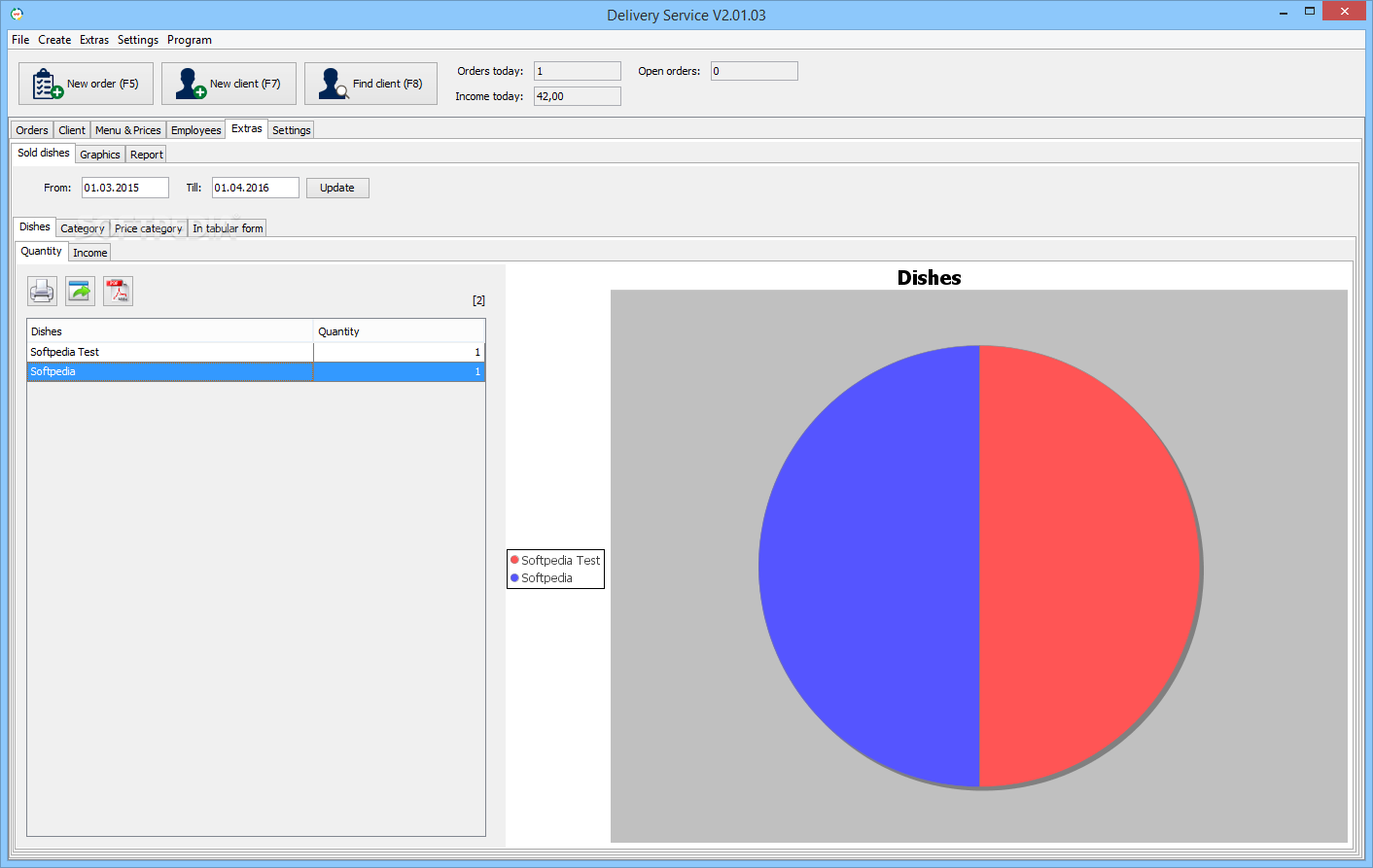Open the File menu
The width and height of the screenshot is (1373, 868).
point(20,40)
